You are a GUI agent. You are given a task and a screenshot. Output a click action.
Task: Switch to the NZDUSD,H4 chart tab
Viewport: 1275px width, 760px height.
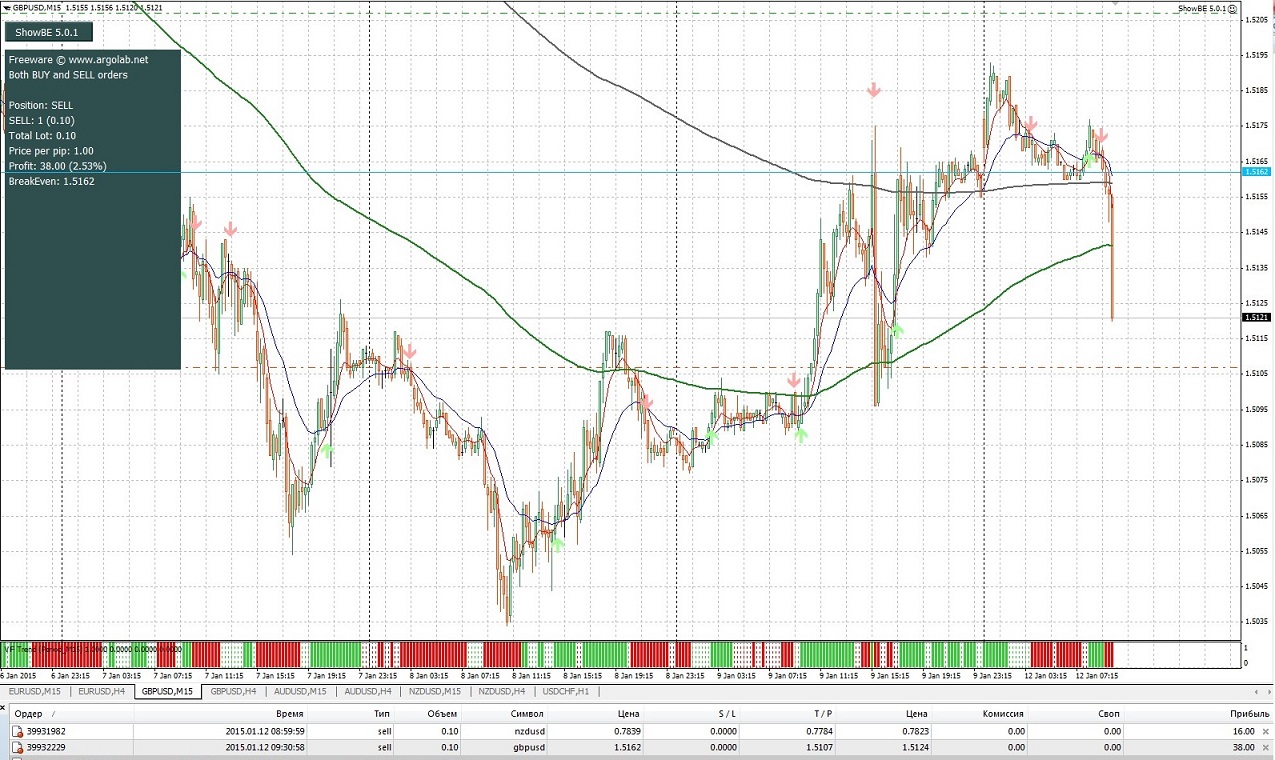click(x=502, y=691)
